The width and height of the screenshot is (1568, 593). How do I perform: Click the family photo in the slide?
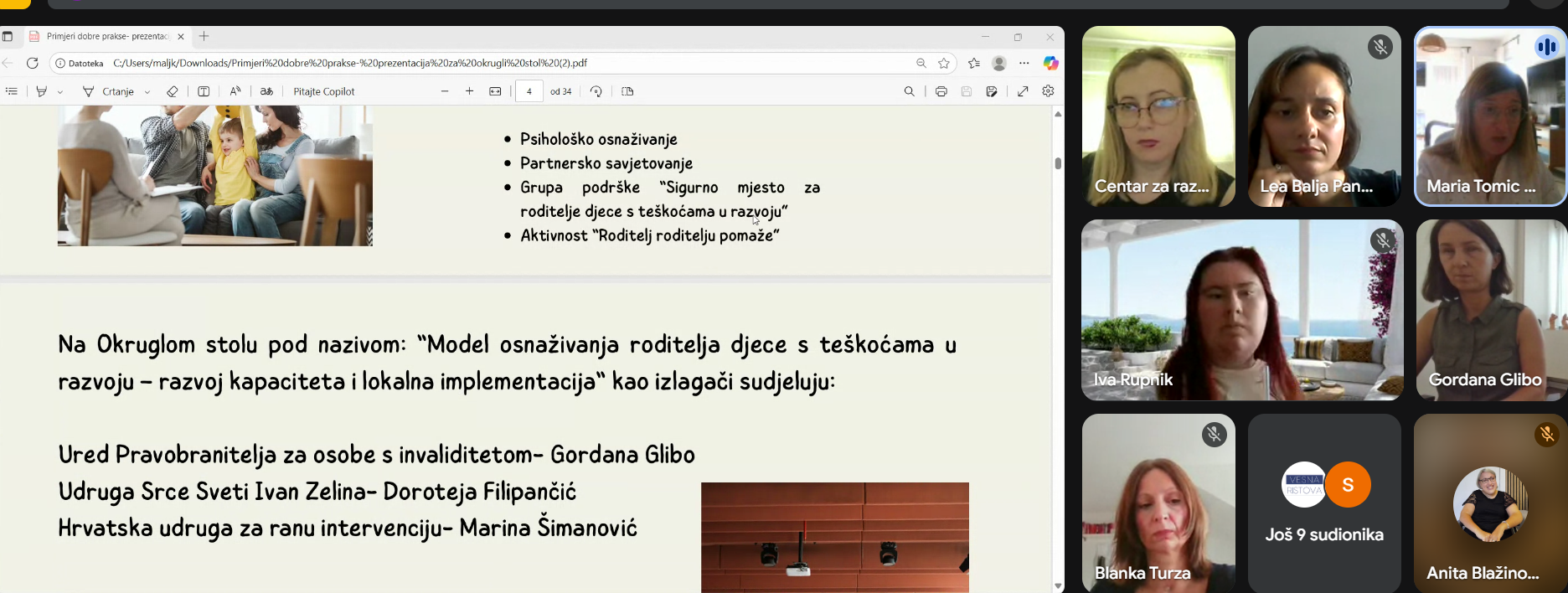pos(215,176)
